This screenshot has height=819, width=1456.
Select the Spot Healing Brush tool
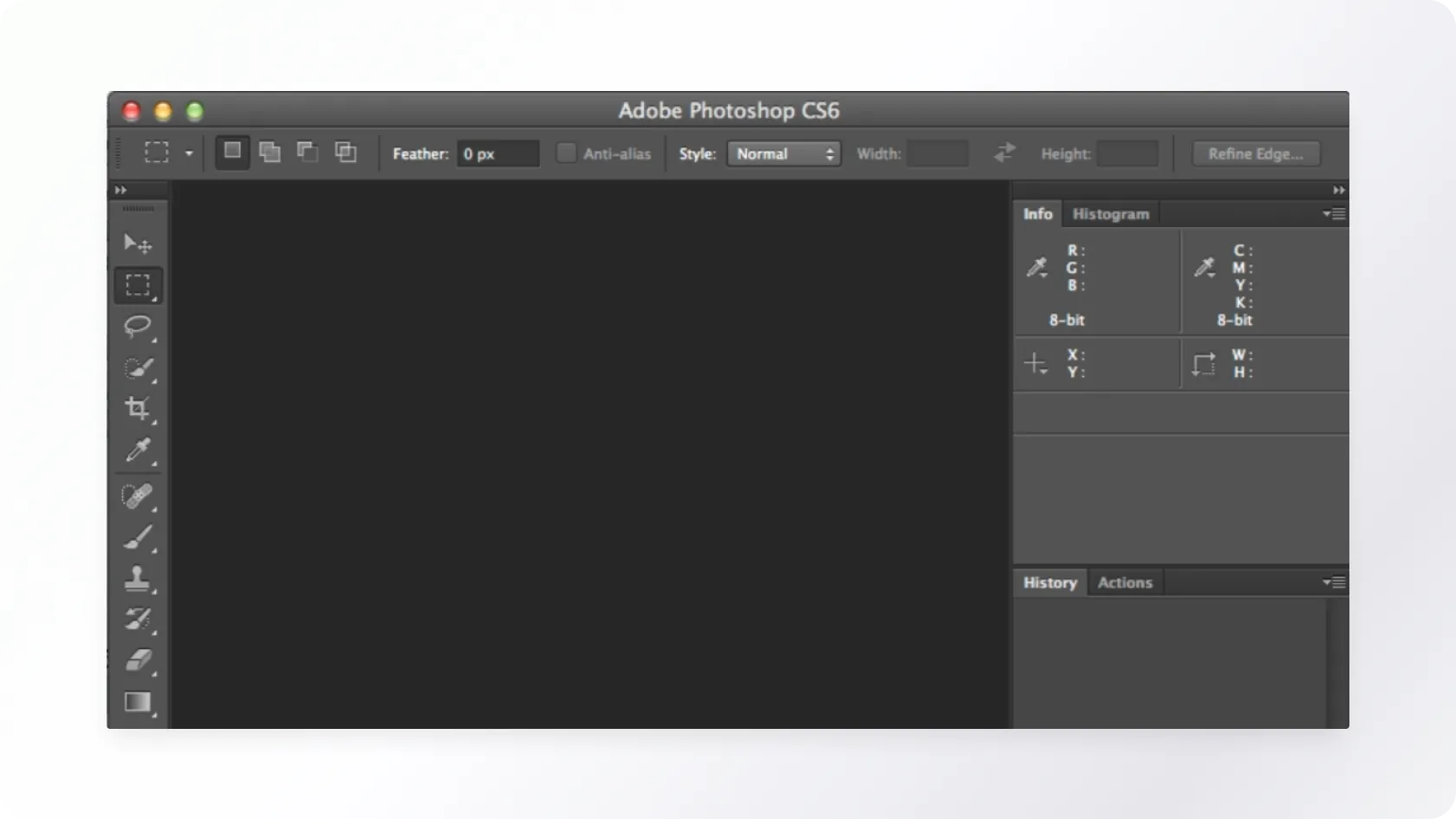pyautogui.click(x=138, y=497)
